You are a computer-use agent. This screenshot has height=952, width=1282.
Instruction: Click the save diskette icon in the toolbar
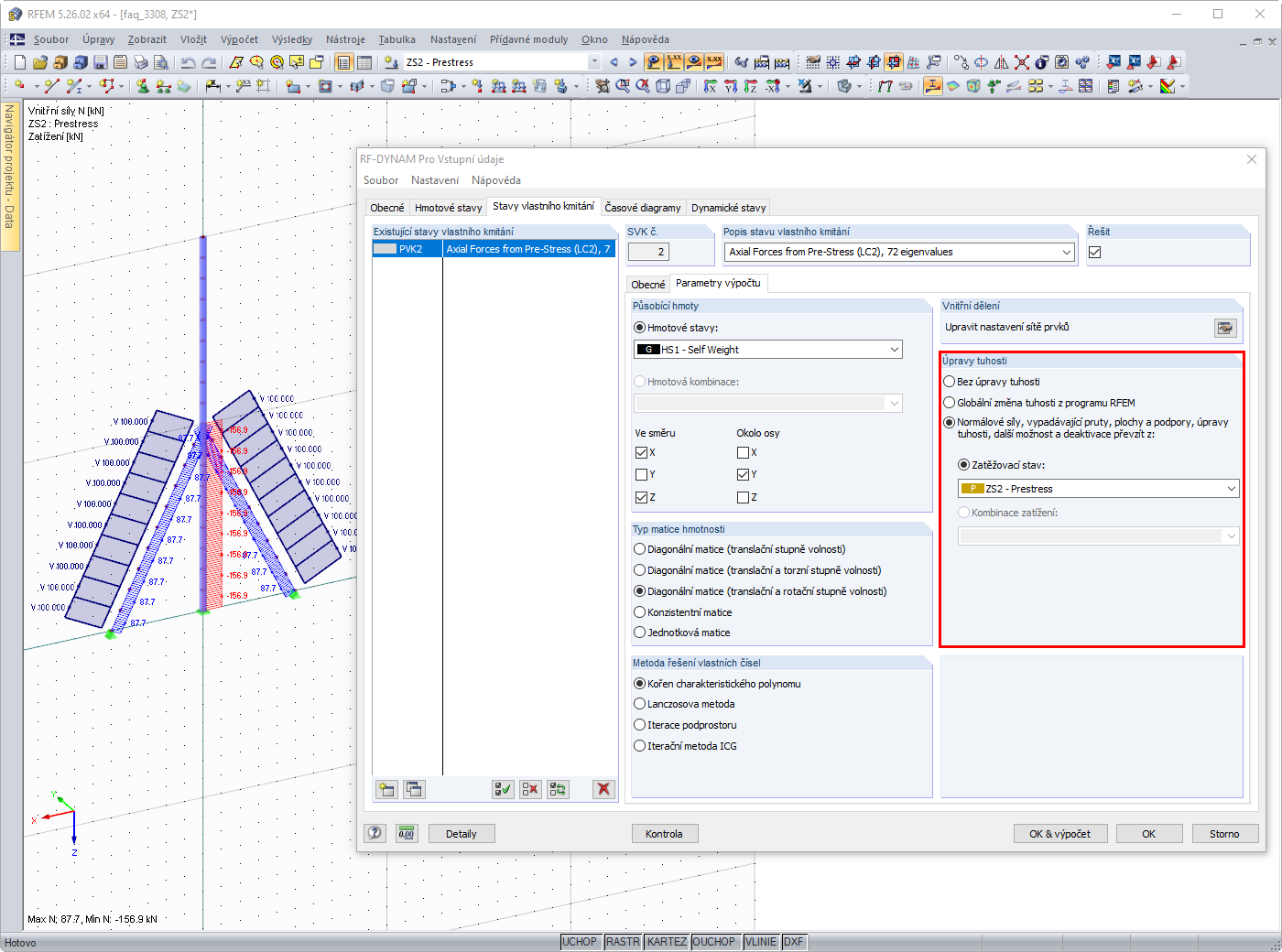point(100,62)
